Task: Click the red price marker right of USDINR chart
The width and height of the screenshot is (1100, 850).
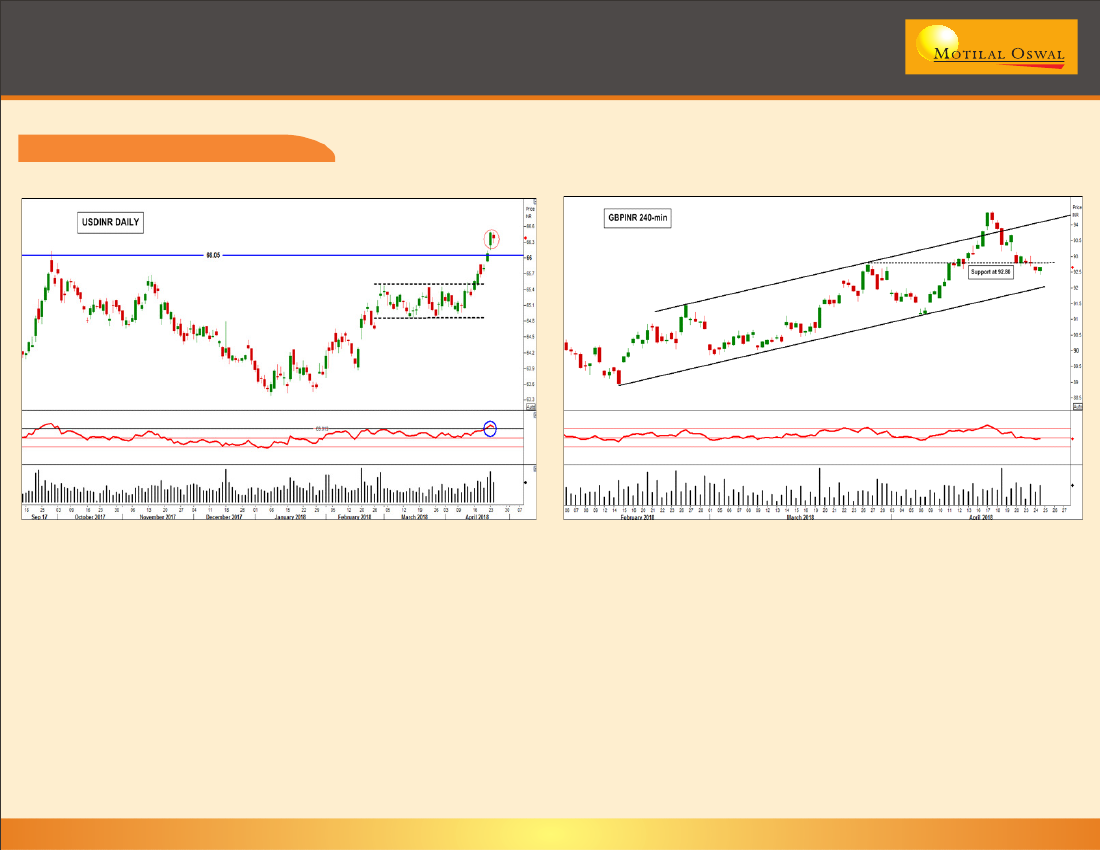Action: click(526, 238)
